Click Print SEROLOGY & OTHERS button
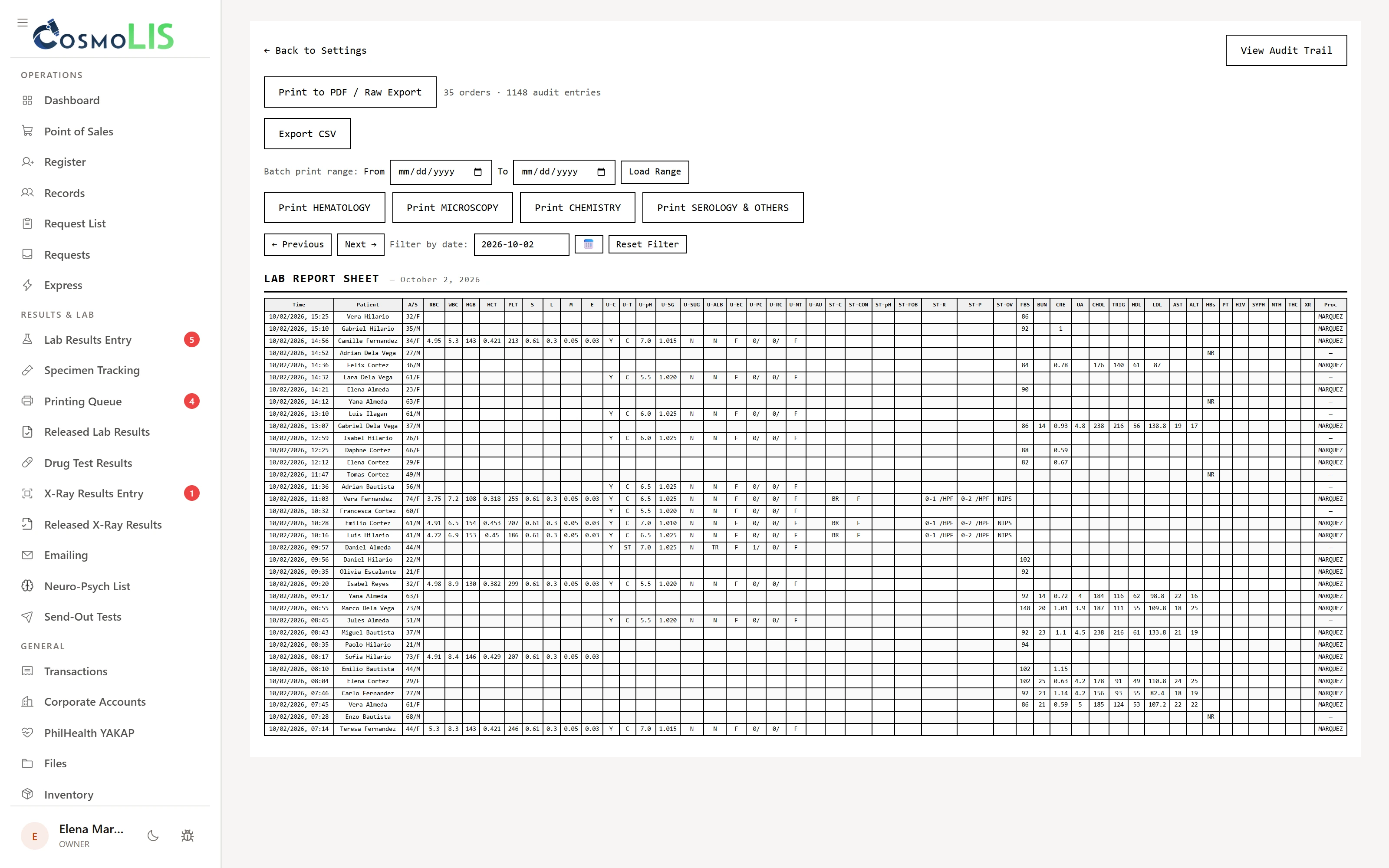Screen dimensions: 1389x868 pyautogui.click(x=723, y=207)
